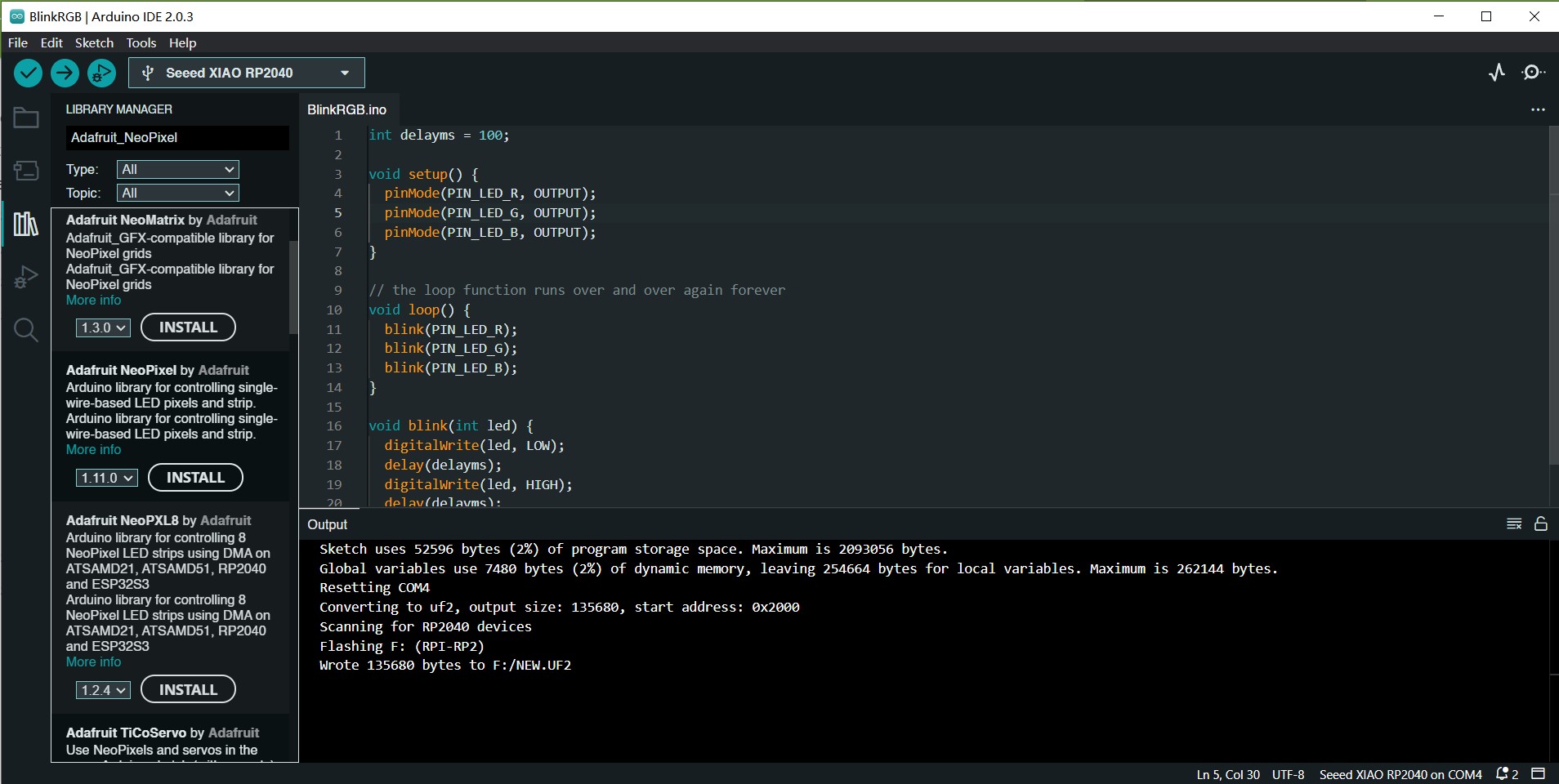1559x784 pixels.
Task: Open the Tools menu
Action: point(141,42)
